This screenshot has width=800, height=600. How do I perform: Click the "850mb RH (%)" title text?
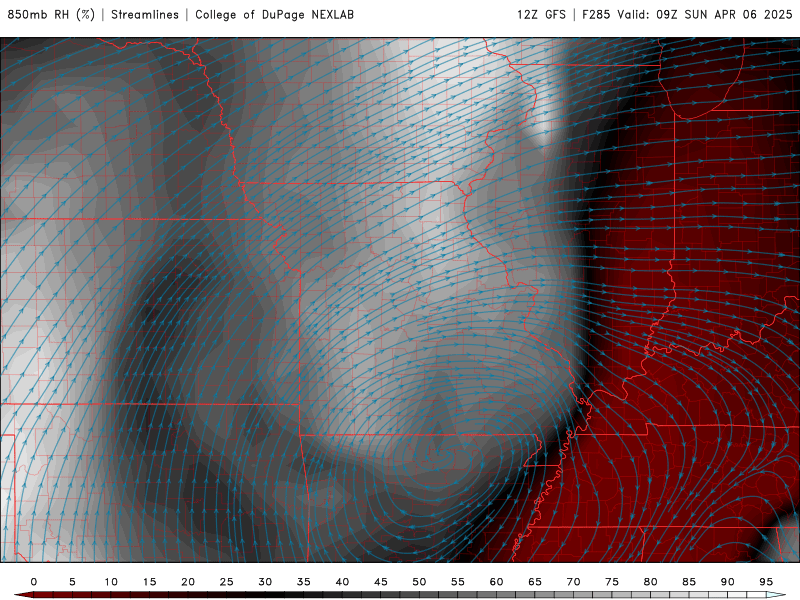point(52,15)
